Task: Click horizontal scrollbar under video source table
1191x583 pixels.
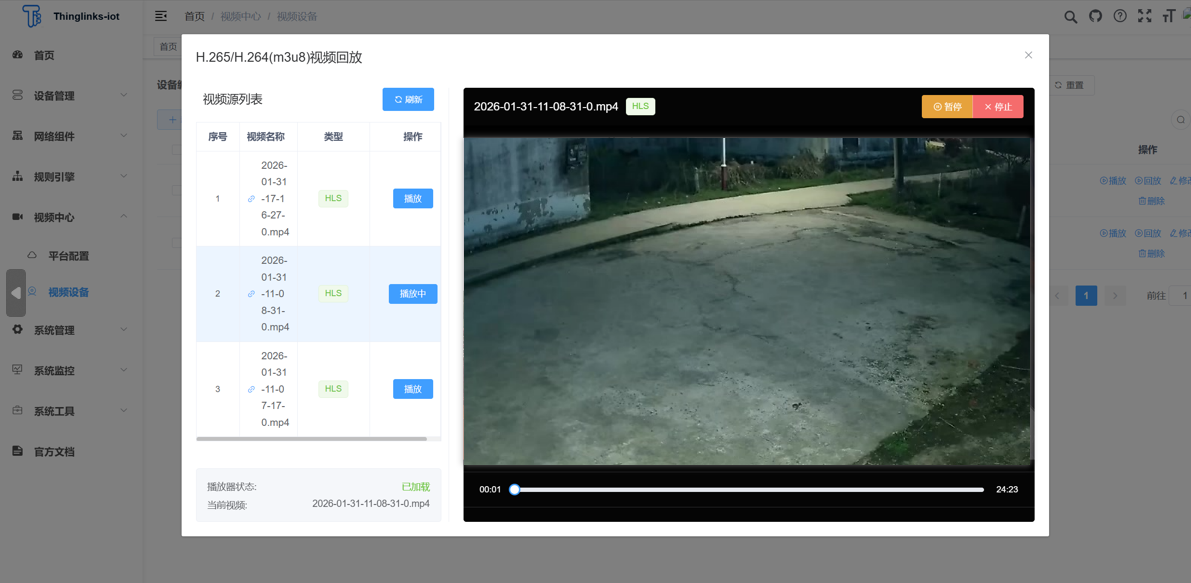Action: pos(311,439)
